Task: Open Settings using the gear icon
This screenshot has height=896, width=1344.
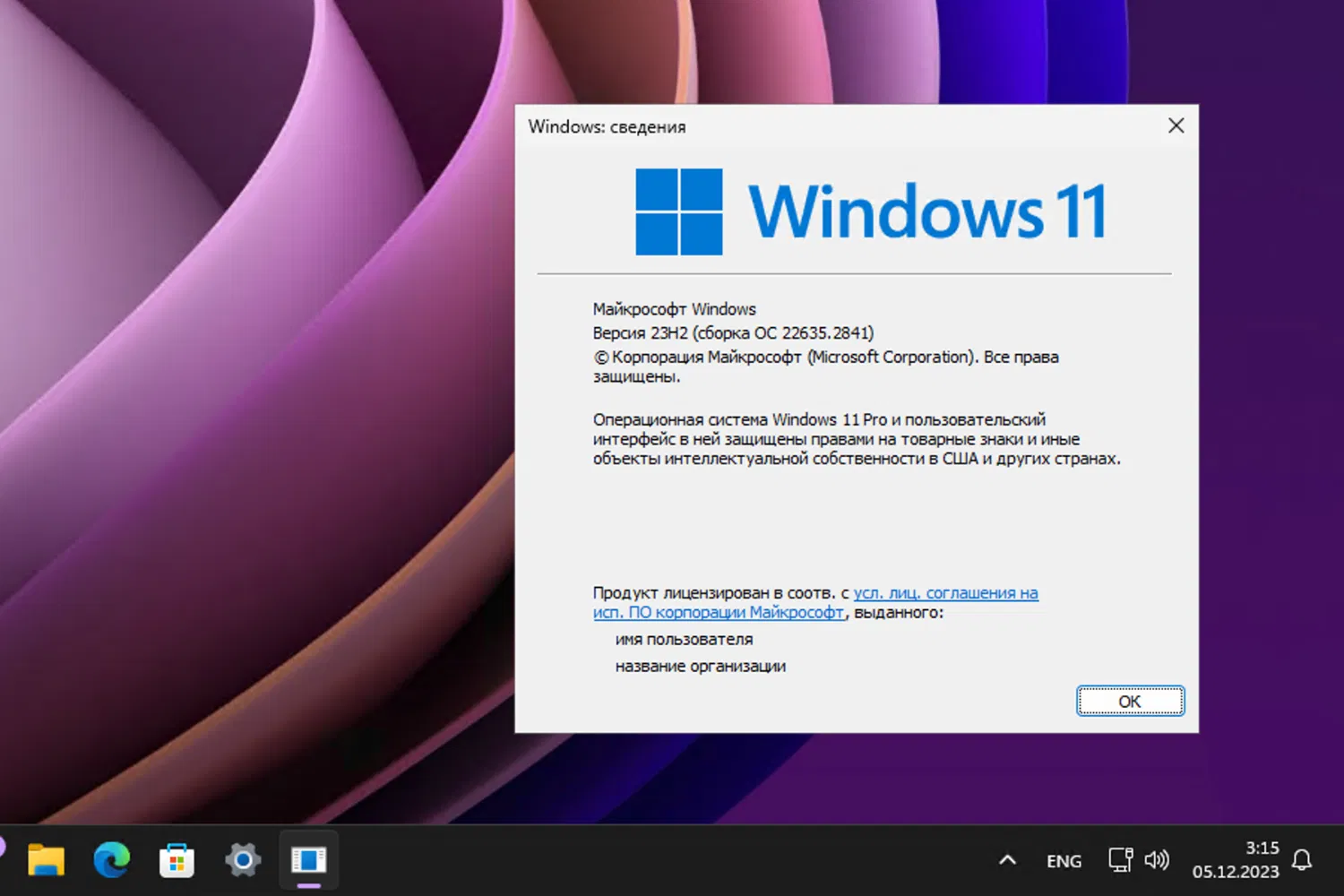Action: (242, 859)
